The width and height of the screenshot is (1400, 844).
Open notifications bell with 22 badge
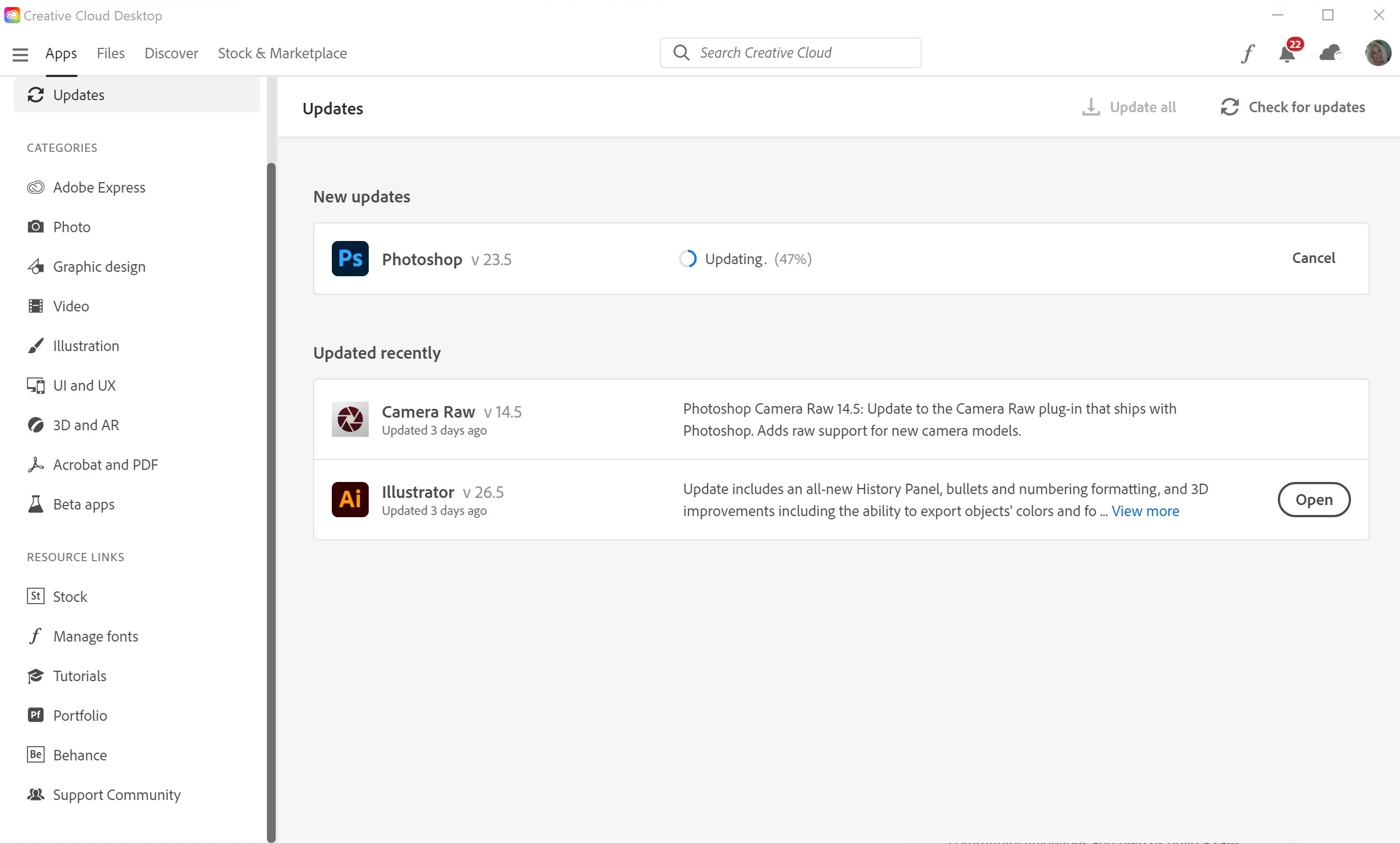(1287, 53)
